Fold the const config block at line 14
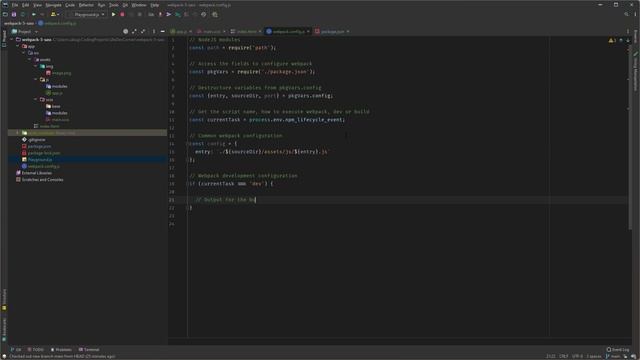 click(x=188, y=144)
